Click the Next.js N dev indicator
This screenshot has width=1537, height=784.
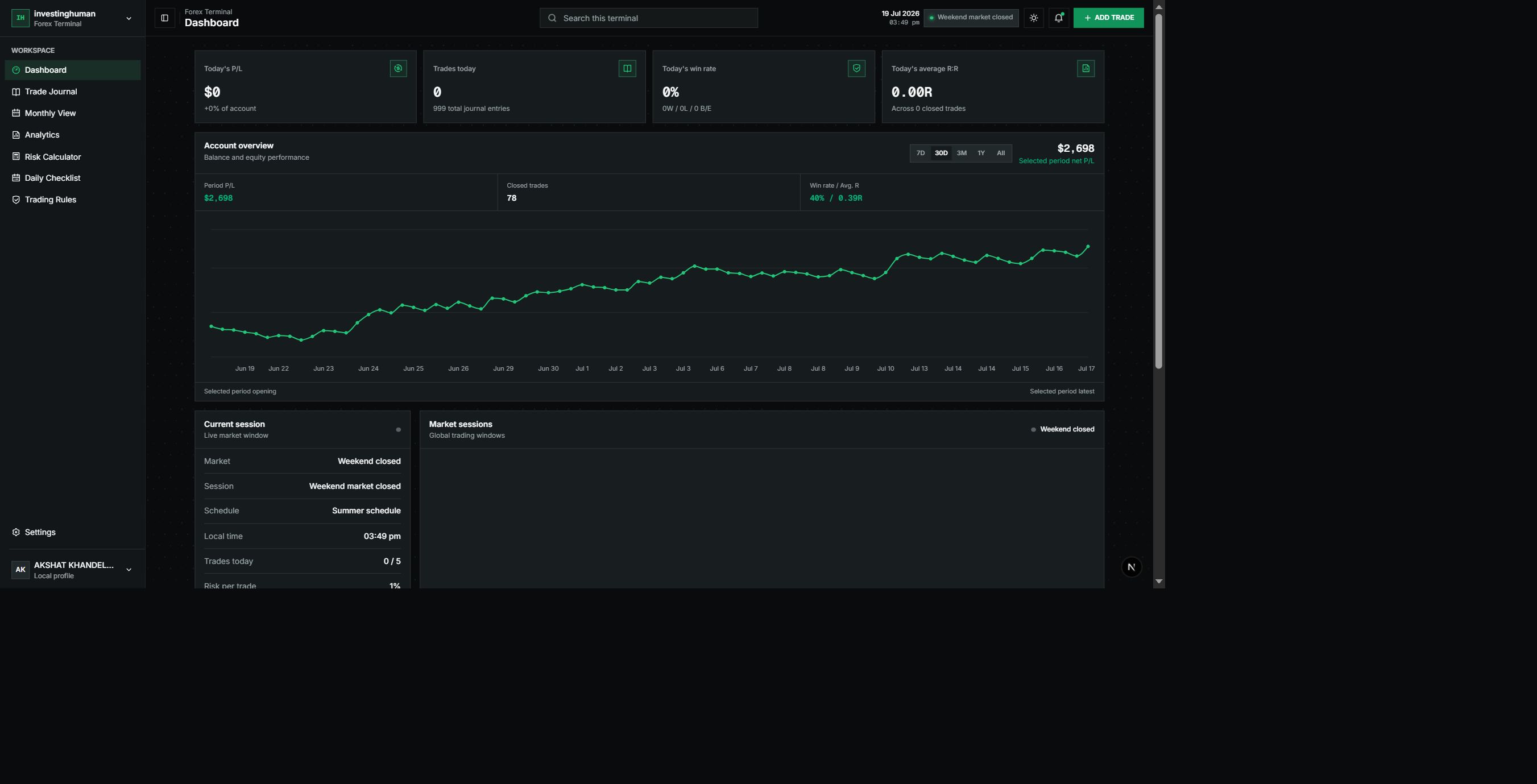click(x=1131, y=567)
